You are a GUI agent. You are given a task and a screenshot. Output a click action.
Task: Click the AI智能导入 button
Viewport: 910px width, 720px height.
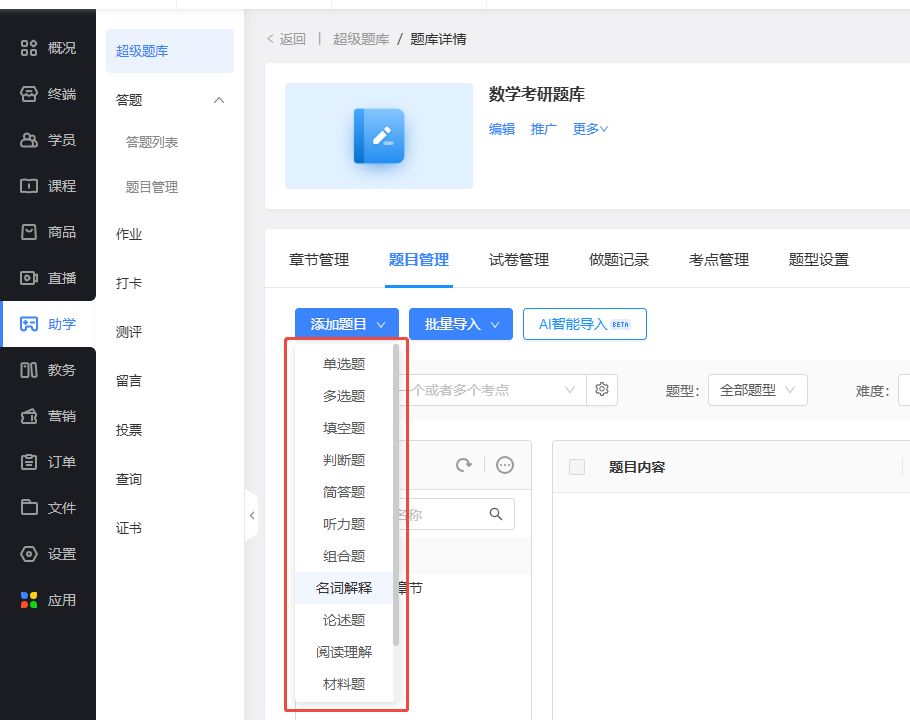(584, 324)
